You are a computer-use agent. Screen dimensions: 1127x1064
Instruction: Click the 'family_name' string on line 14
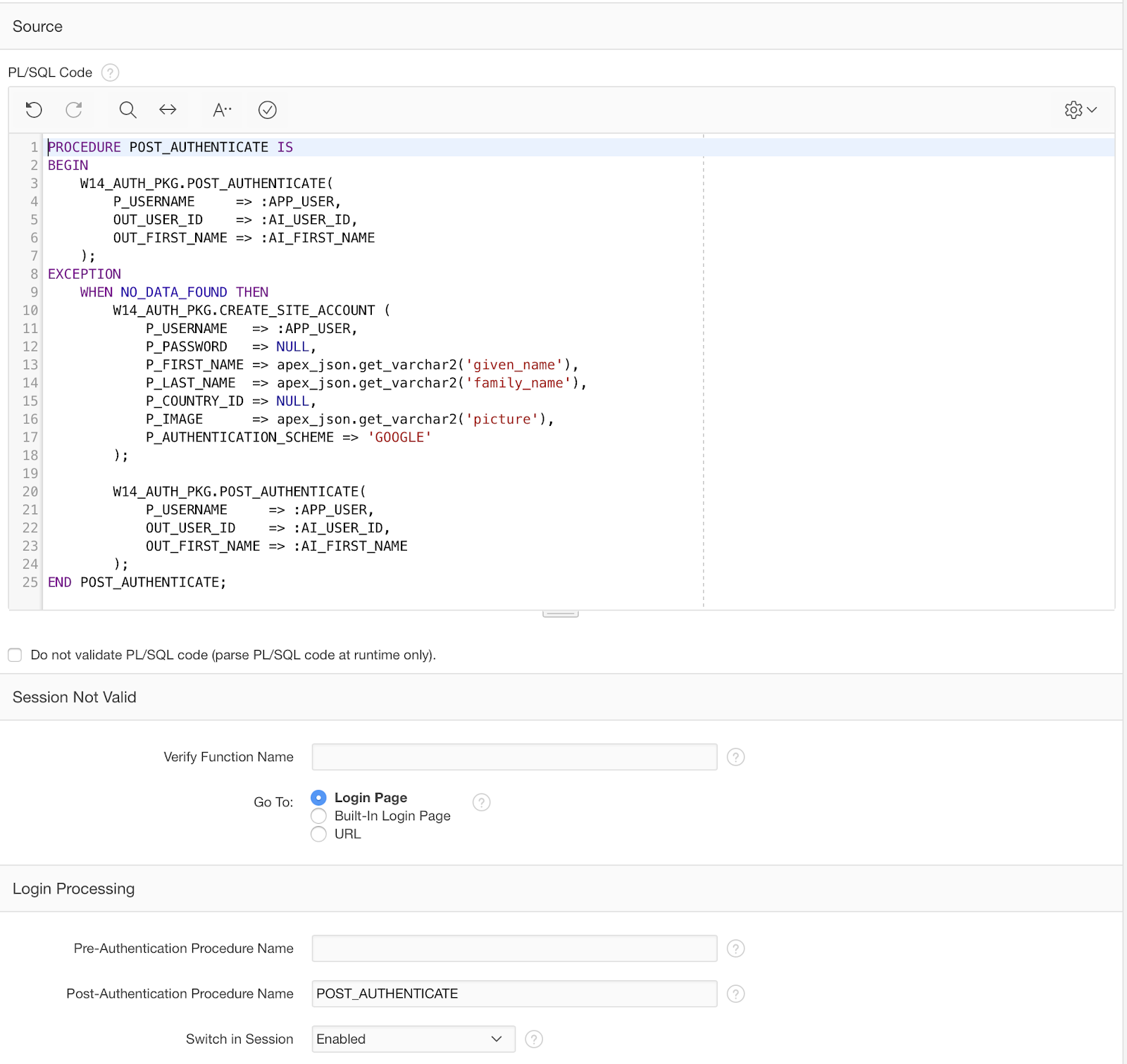[x=518, y=383]
